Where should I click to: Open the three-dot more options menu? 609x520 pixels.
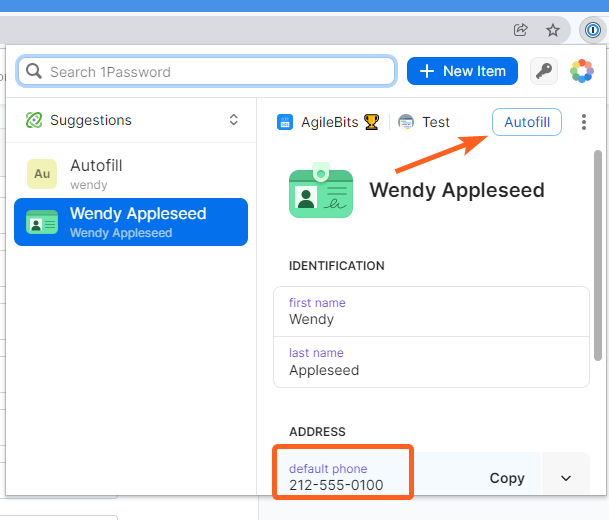pyautogui.click(x=584, y=122)
